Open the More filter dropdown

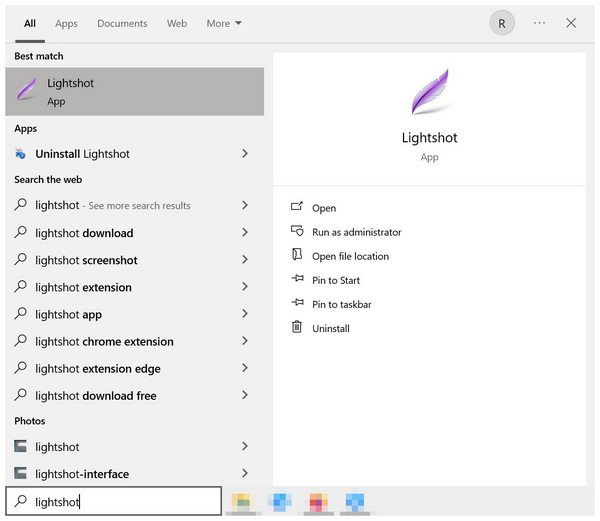pos(224,23)
